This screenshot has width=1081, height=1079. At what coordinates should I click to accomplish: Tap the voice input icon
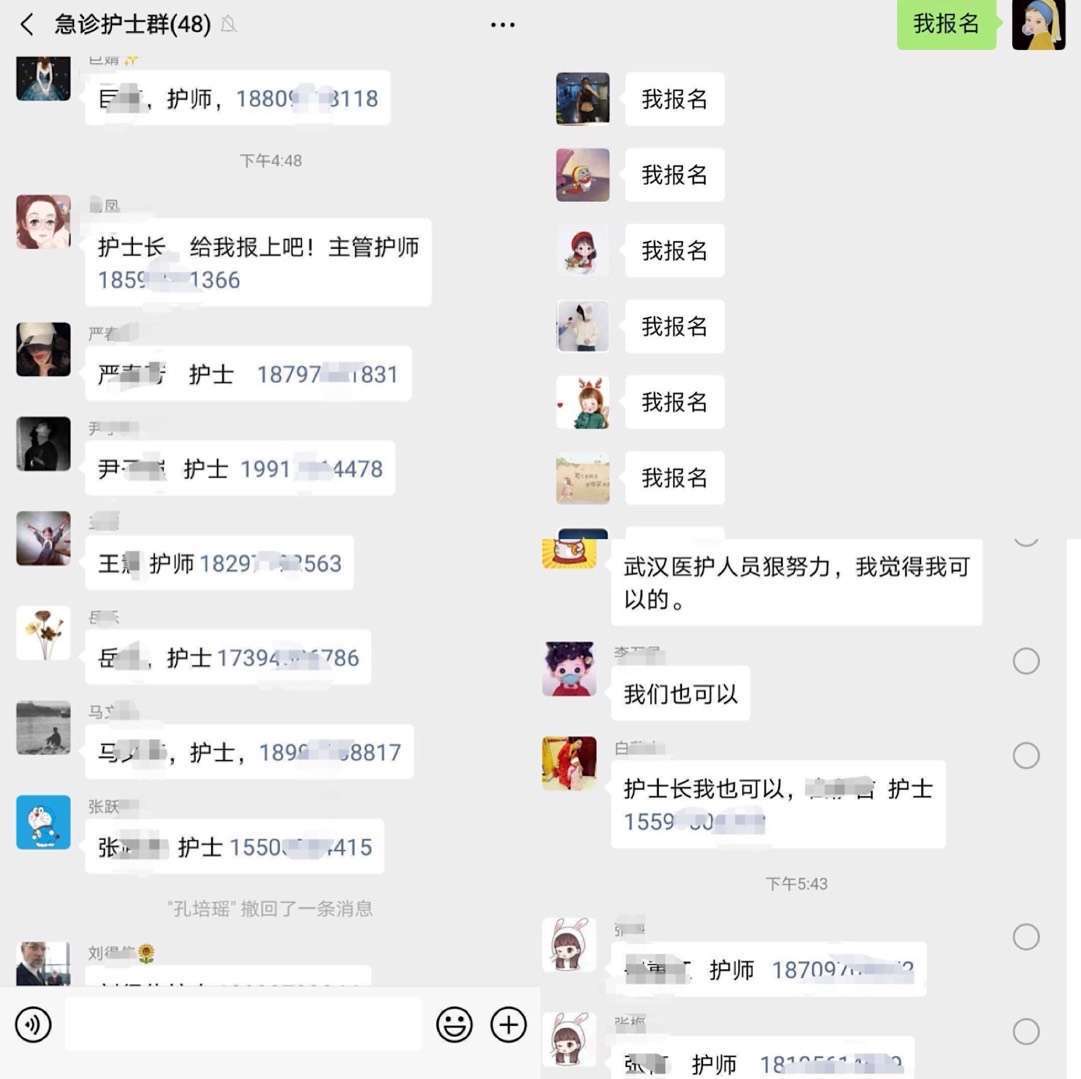tap(33, 1025)
